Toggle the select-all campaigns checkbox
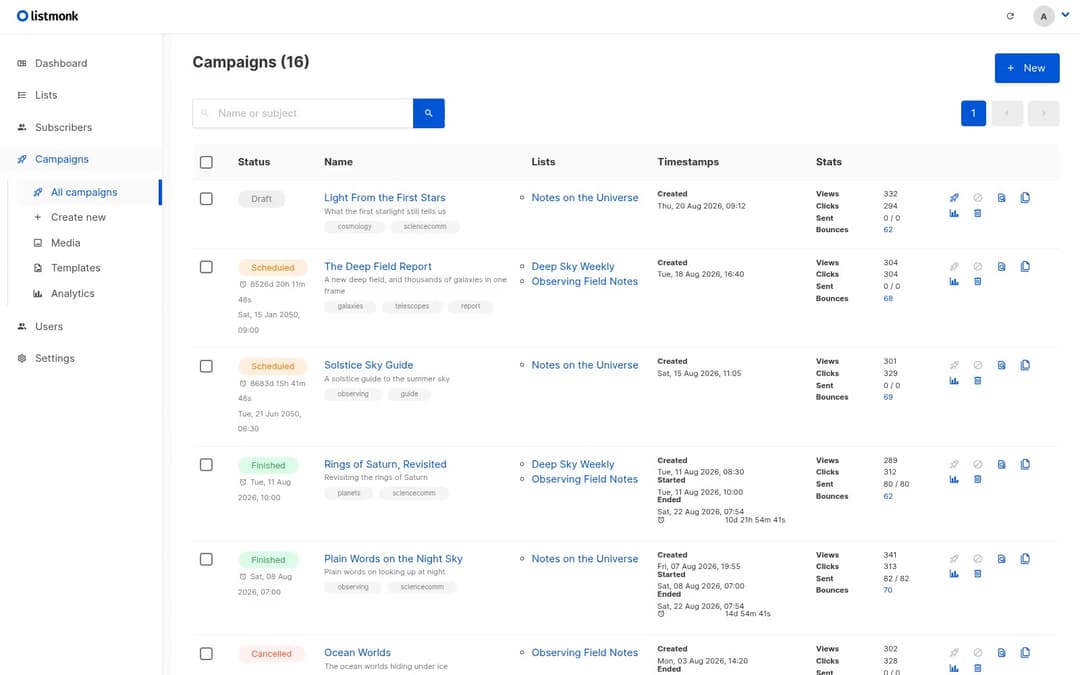Viewport: 1080px width, 675px height. click(206, 162)
